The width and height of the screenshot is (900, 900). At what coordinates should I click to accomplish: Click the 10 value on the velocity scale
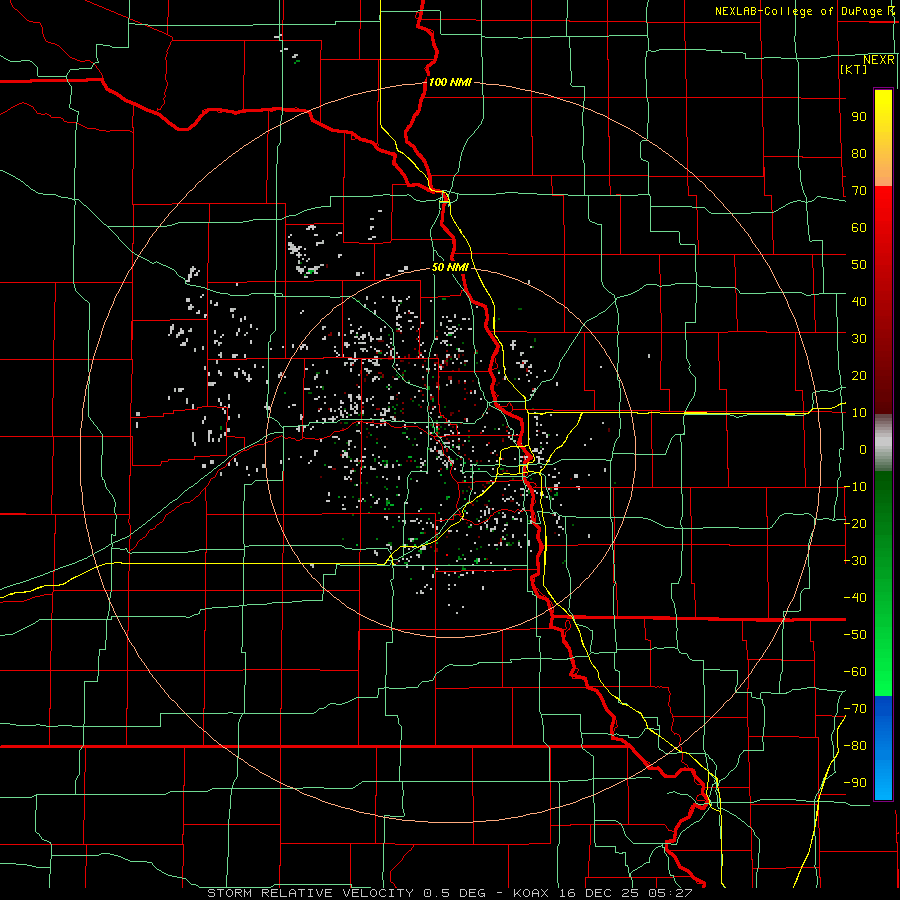click(859, 413)
